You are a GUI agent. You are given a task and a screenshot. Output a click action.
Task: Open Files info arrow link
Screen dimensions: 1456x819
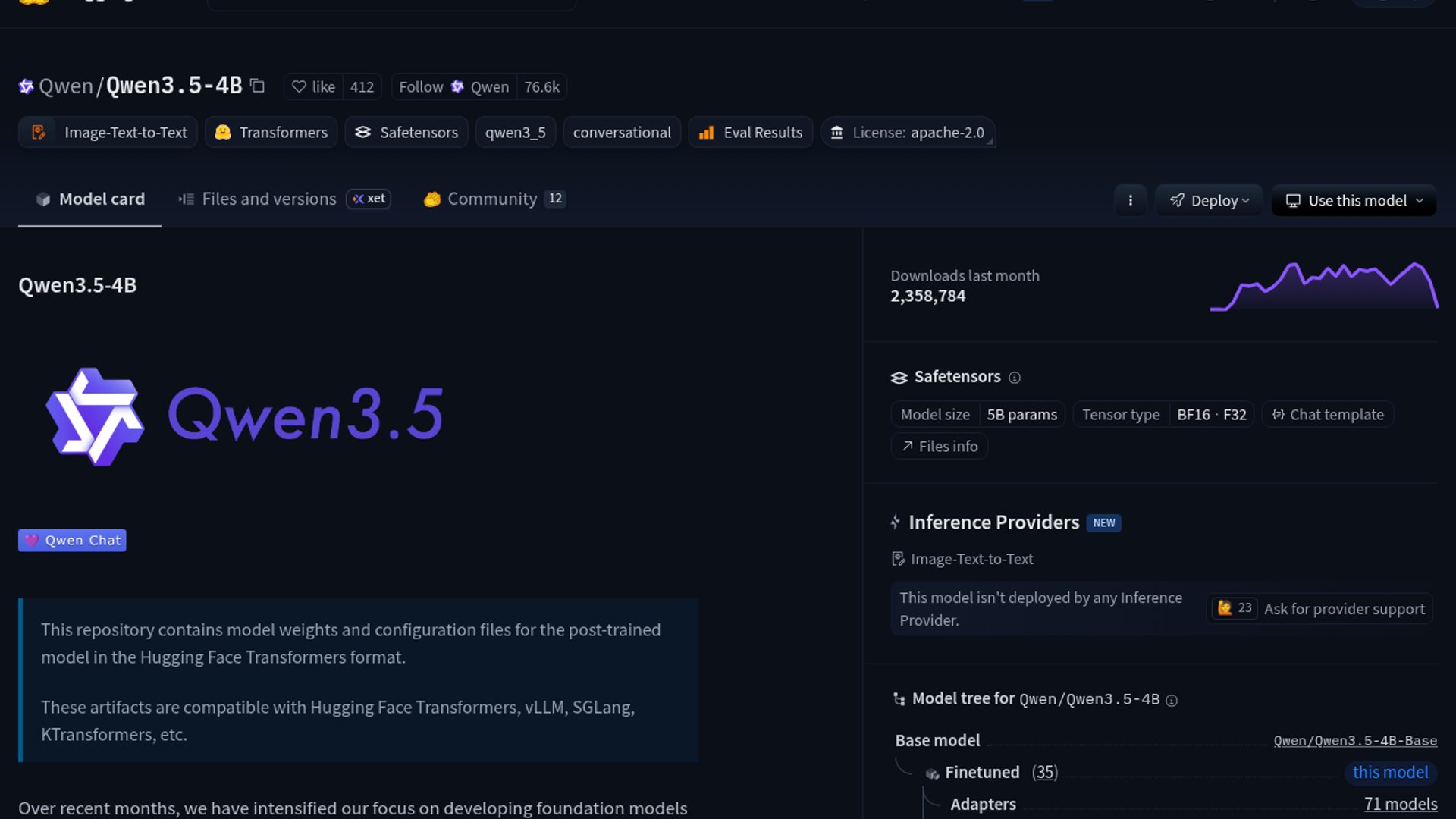(940, 447)
